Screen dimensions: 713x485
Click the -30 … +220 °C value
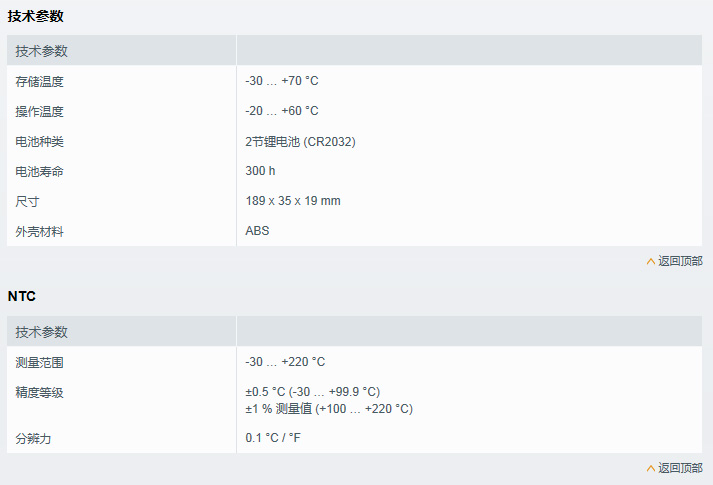285,362
